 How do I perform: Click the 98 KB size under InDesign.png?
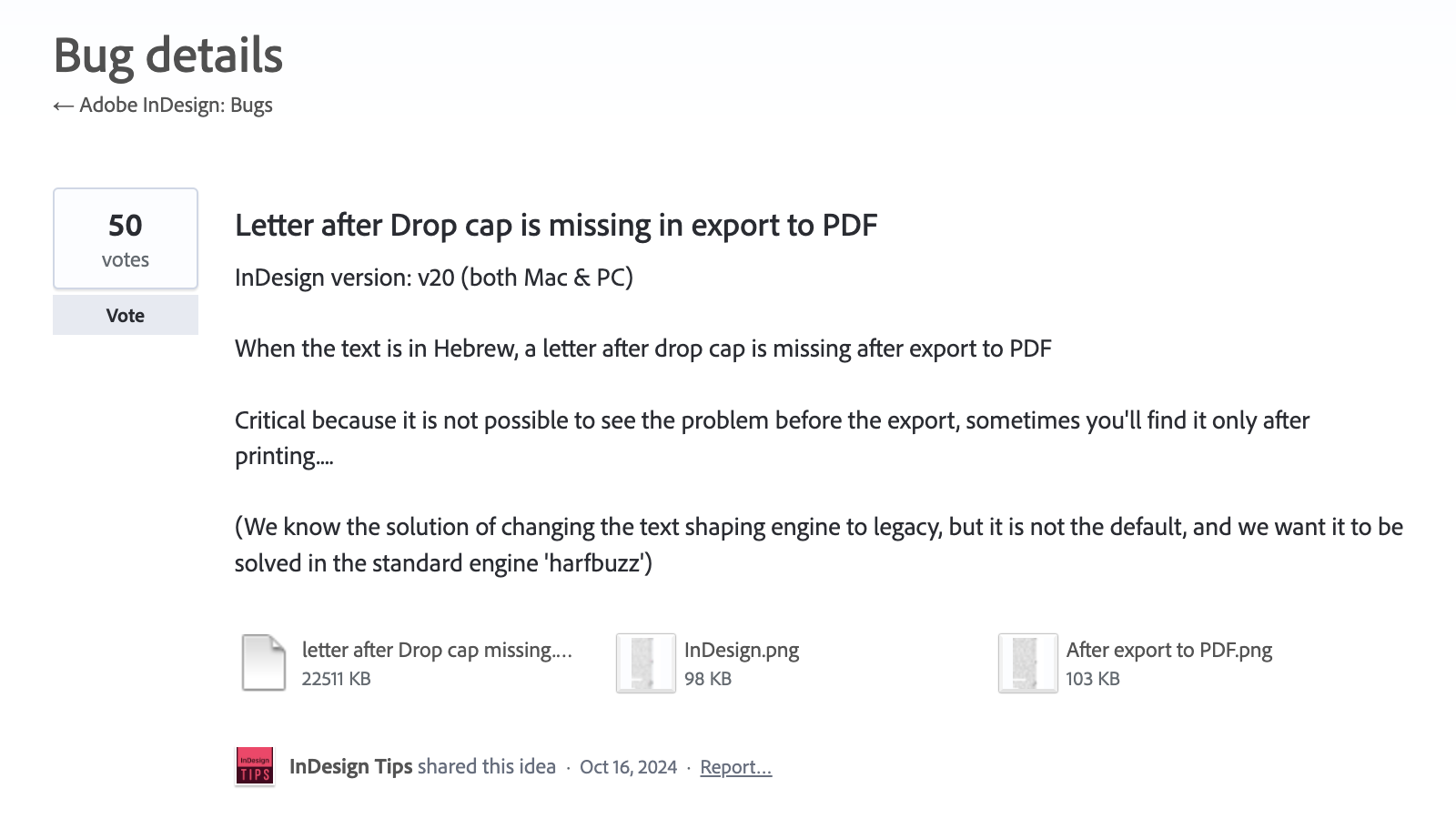coord(708,679)
